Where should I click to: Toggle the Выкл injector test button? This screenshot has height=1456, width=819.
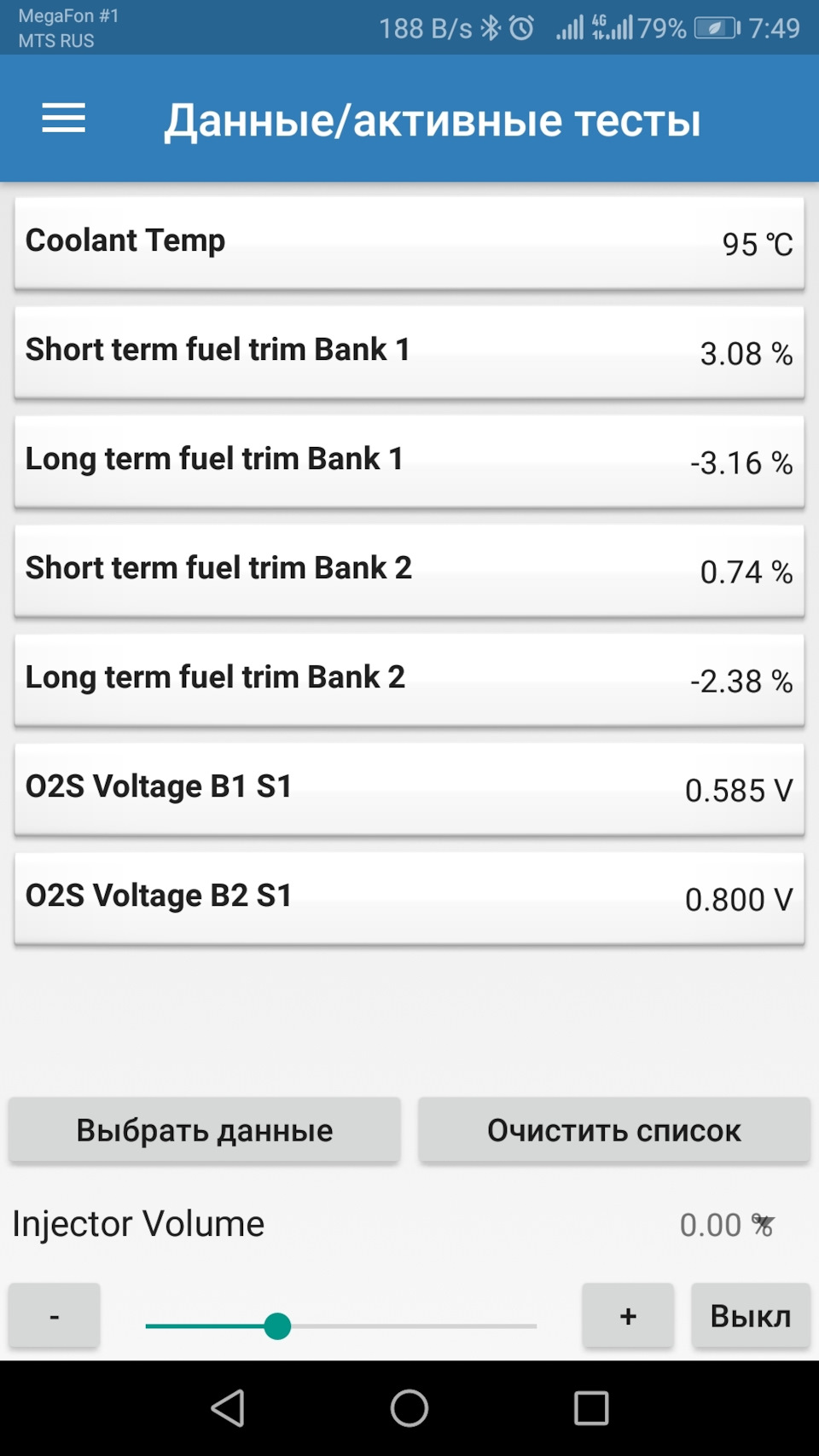(x=751, y=1315)
